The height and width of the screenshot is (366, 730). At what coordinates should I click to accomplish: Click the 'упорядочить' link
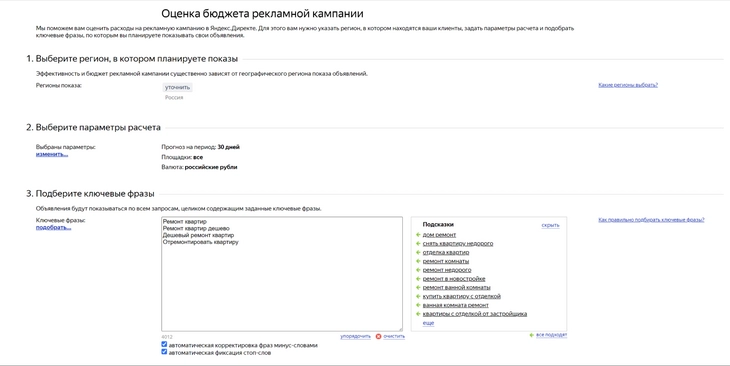click(x=356, y=336)
